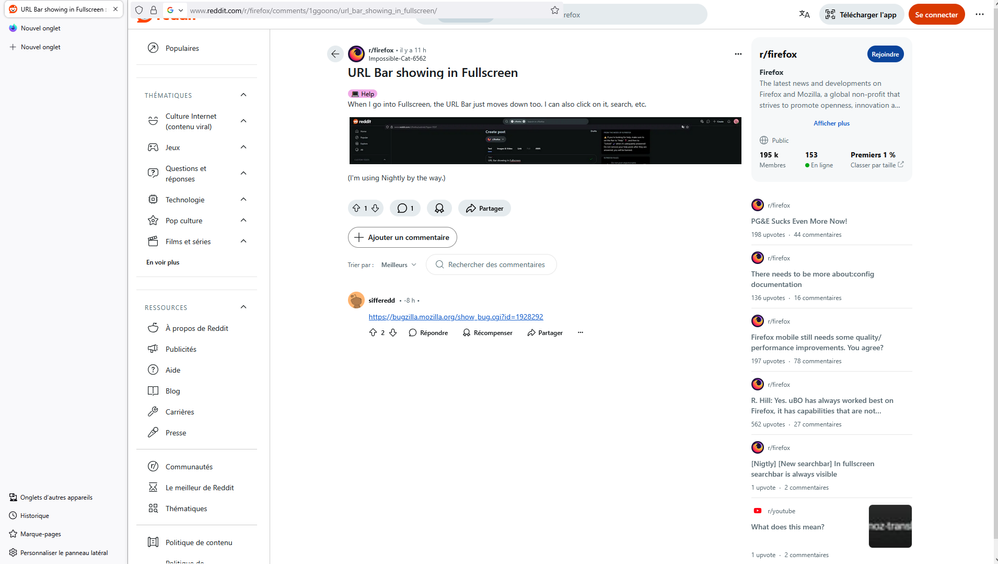Click the Rejoindre button for r/firefox
The image size is (998, 564).
(x=885, y=54)
